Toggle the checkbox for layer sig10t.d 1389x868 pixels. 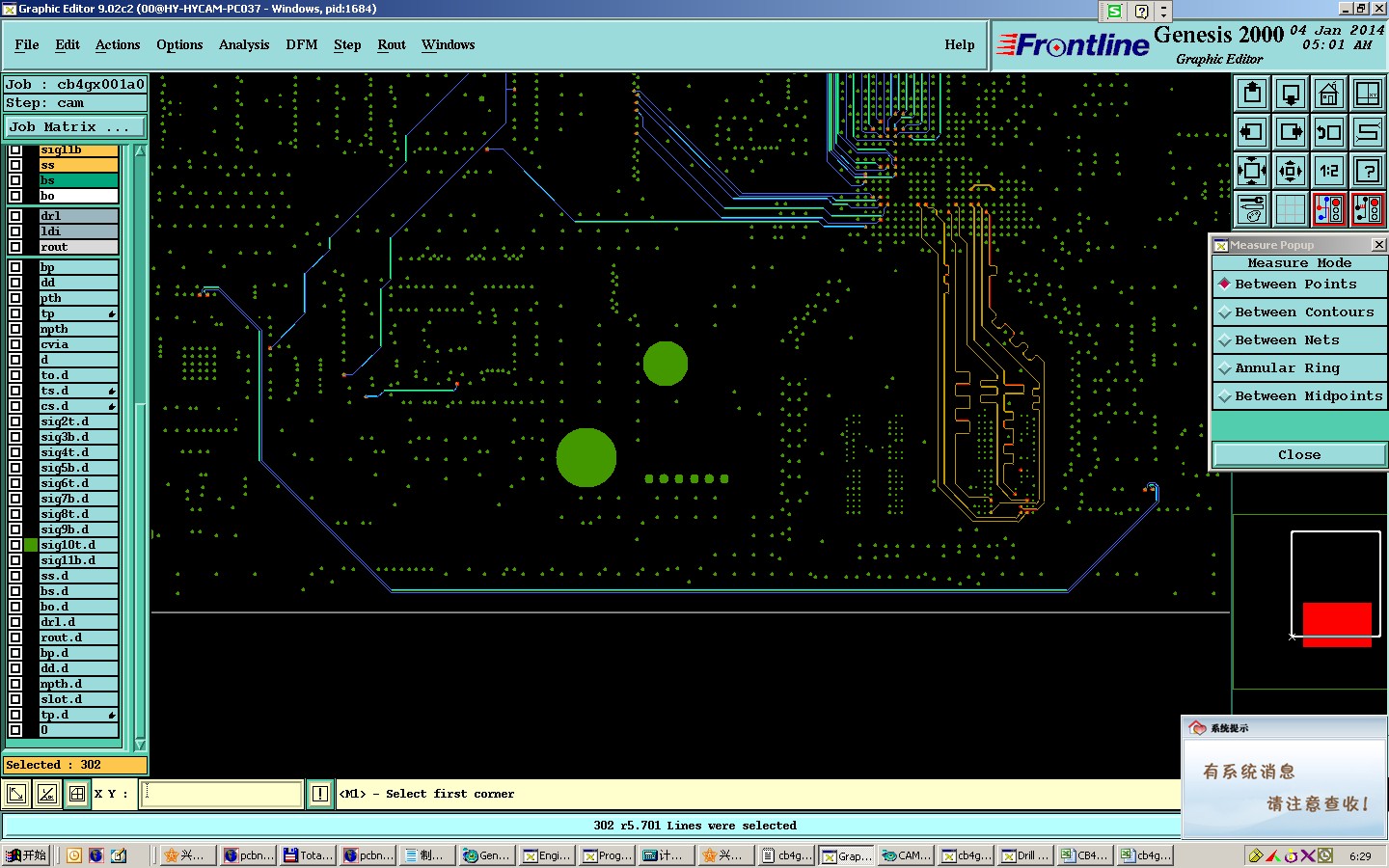pyautogui.click(x=15, y=545)
